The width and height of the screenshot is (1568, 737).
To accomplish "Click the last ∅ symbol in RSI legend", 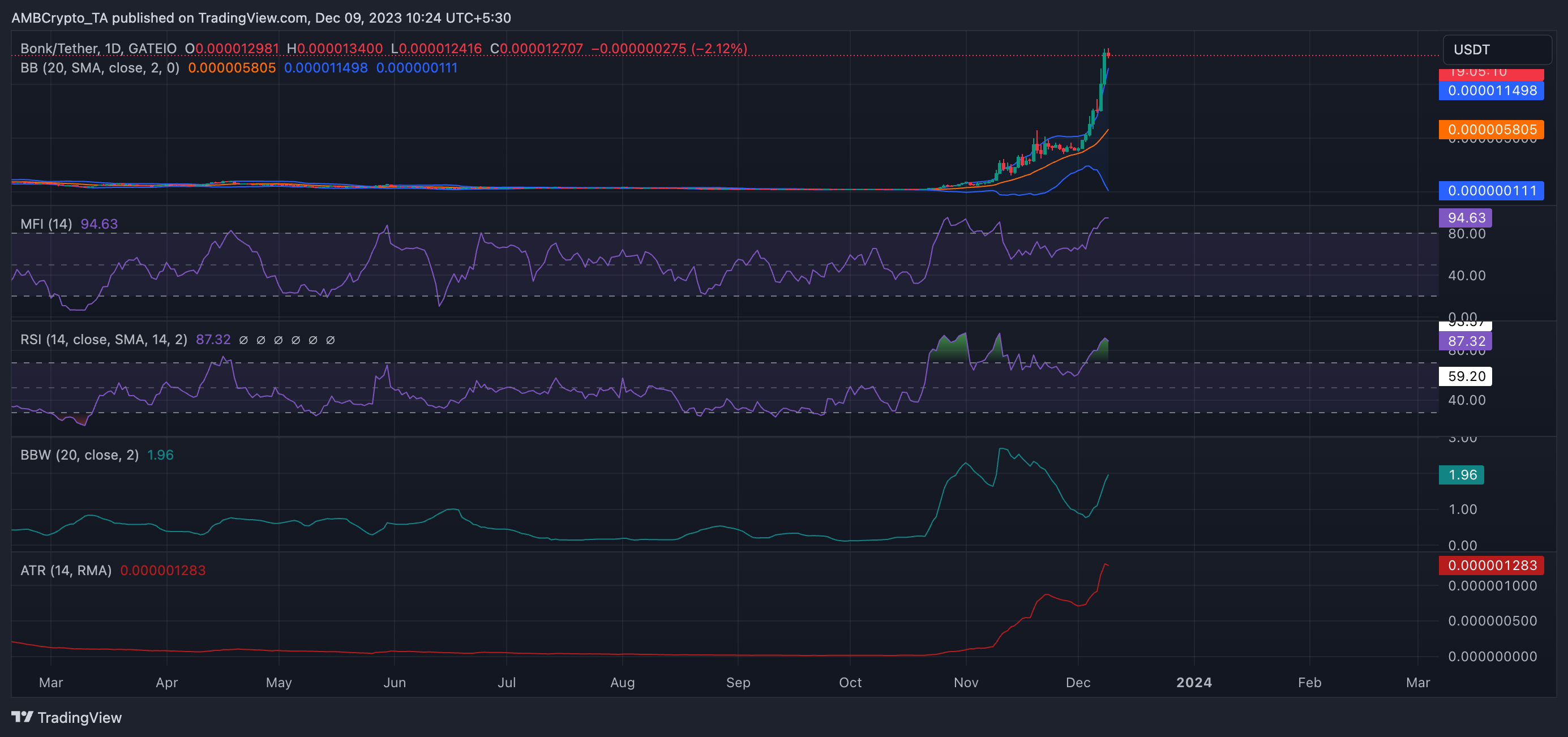I will click(x=331, y=340).
